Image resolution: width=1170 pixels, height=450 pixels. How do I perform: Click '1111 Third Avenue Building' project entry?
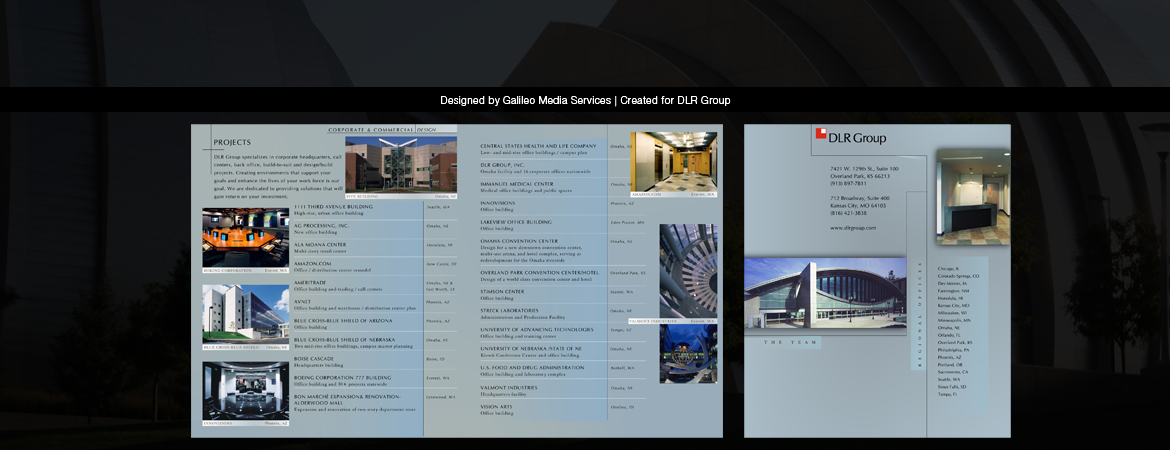coord(334,209)
